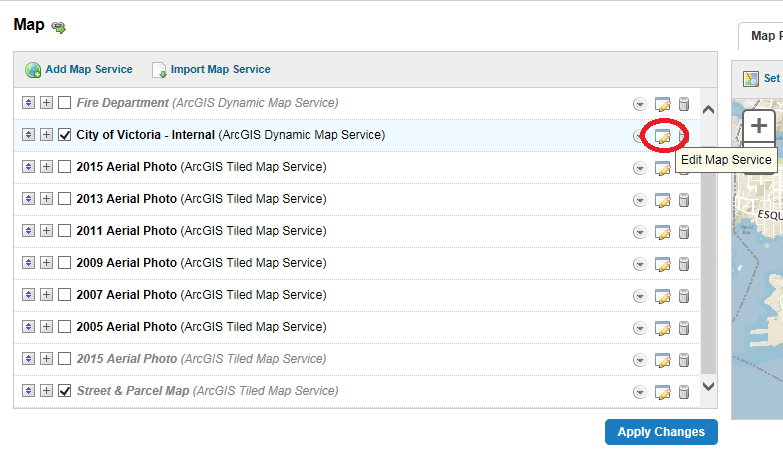The height and width of the screenshot is (454, 783).
Task: Edit the 2011 Aerial Photo map service
Action: point(662,232)
